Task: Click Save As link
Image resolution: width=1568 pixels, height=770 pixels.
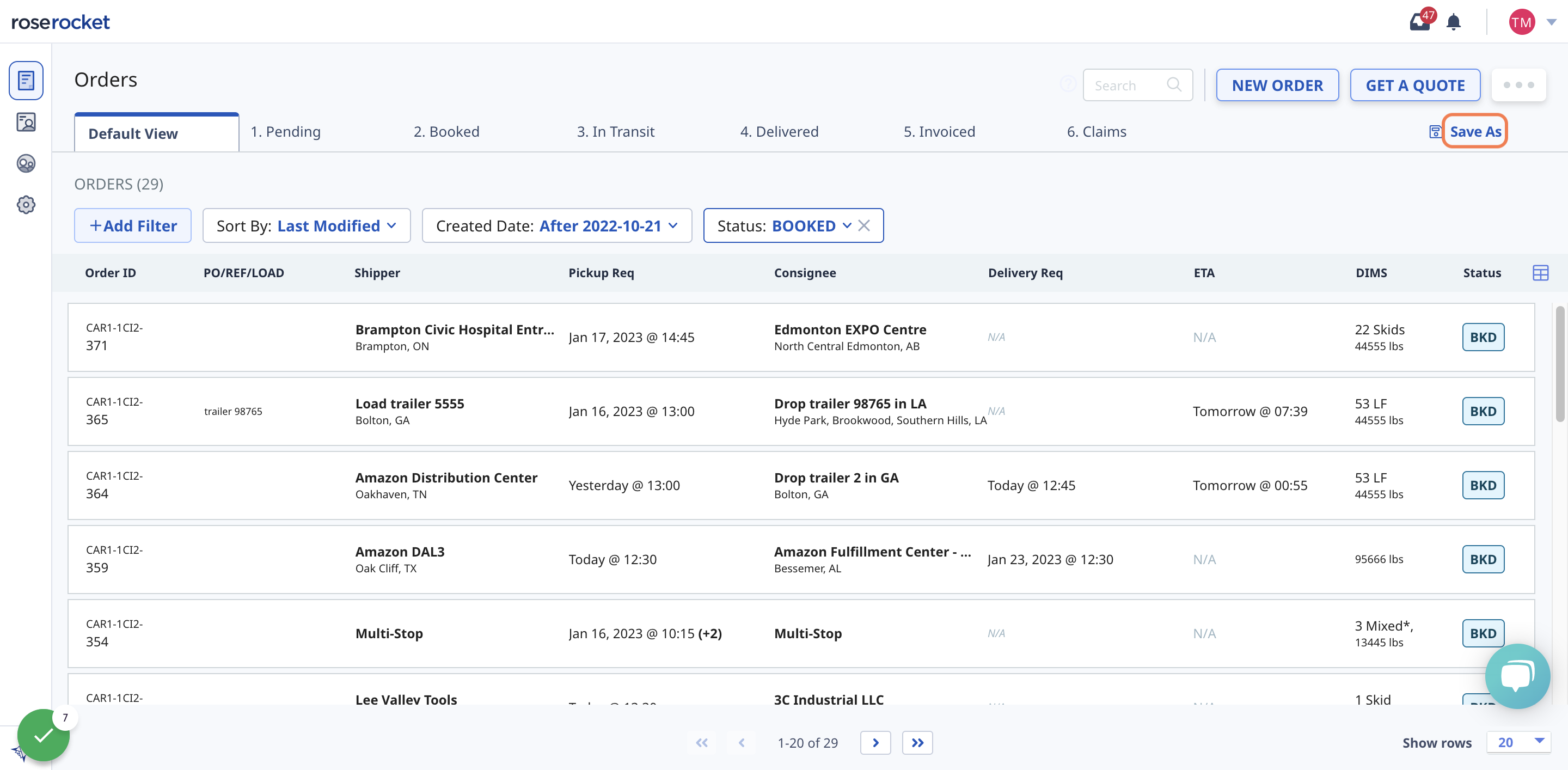Action: click(x=1475, y=131)
